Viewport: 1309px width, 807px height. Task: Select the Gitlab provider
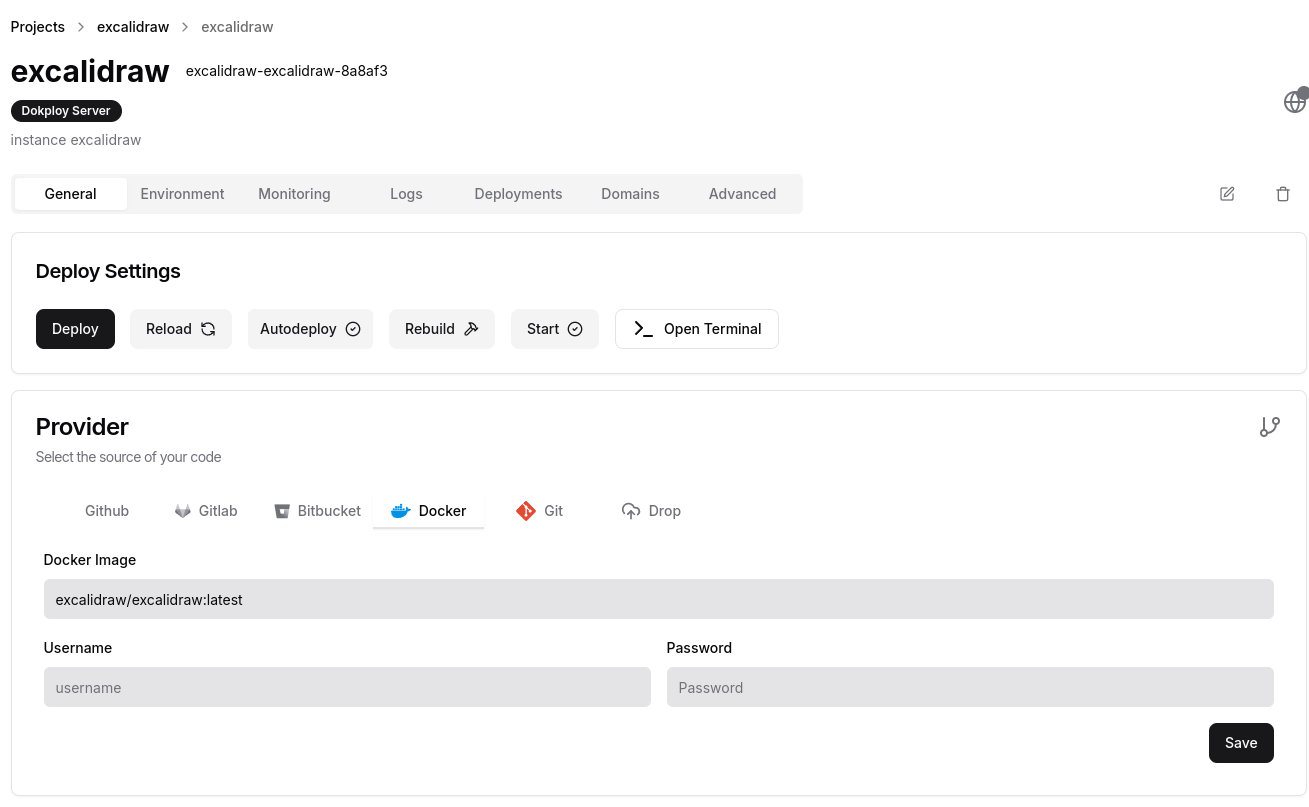click(207, 511)
